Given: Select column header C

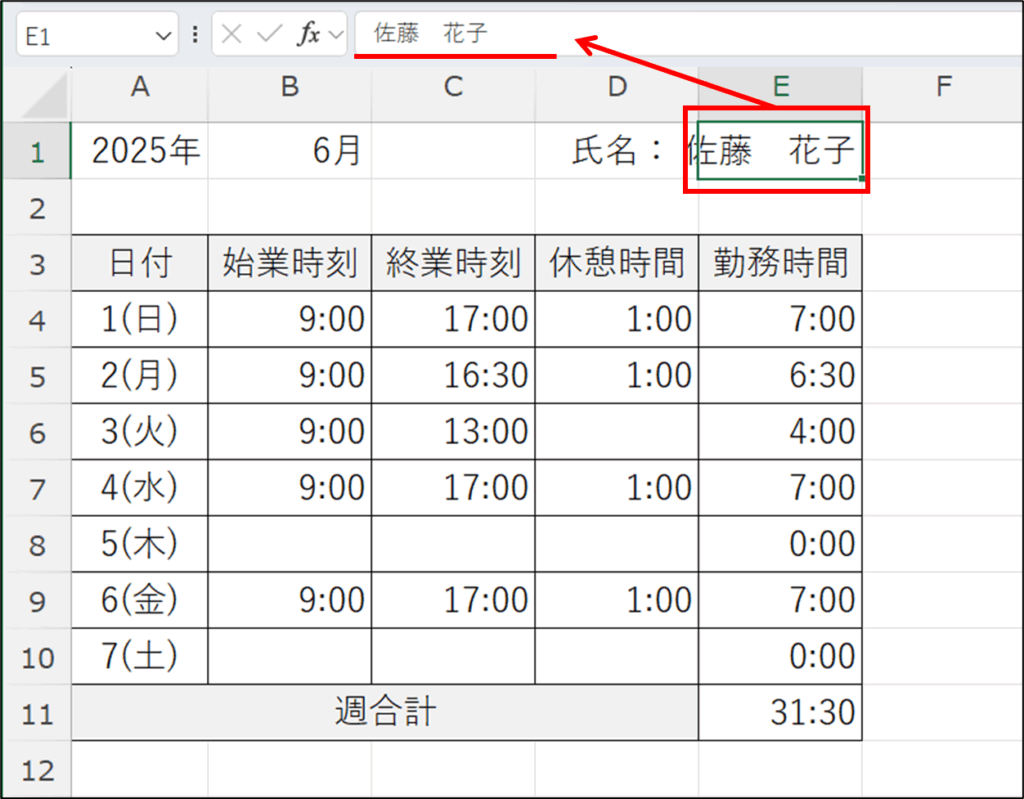Looking at the screenshot, I should click(x=453, y=88).
